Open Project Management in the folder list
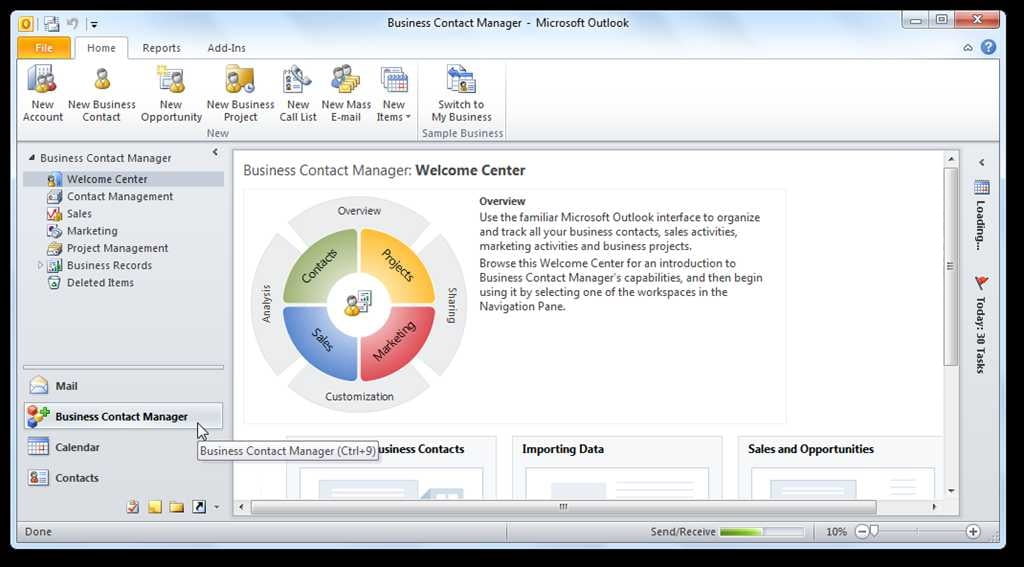 tap(117, 248)
